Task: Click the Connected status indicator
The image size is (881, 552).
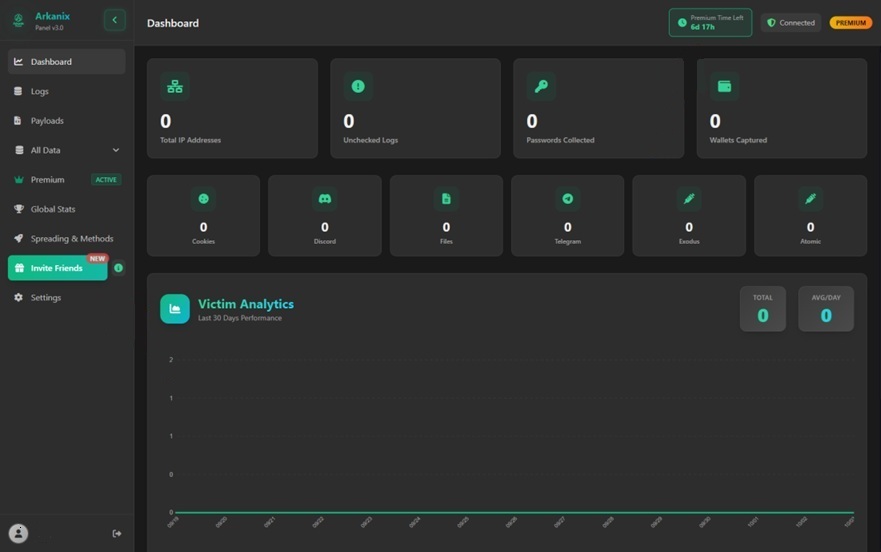Action: coord(791,22)
